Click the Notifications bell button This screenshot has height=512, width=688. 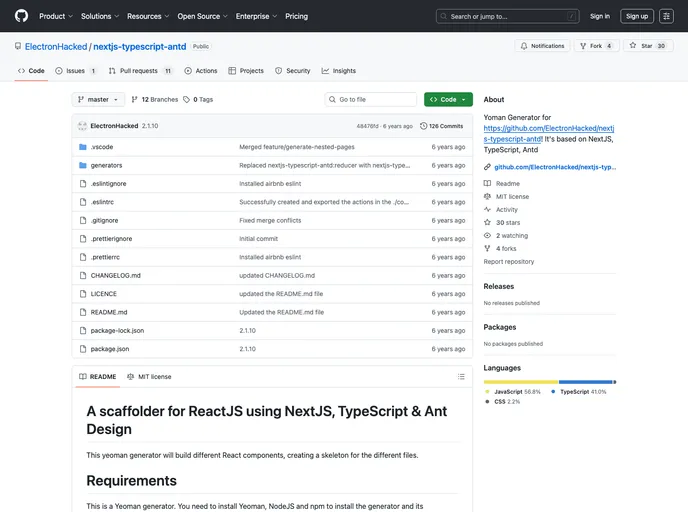point(542,46)
